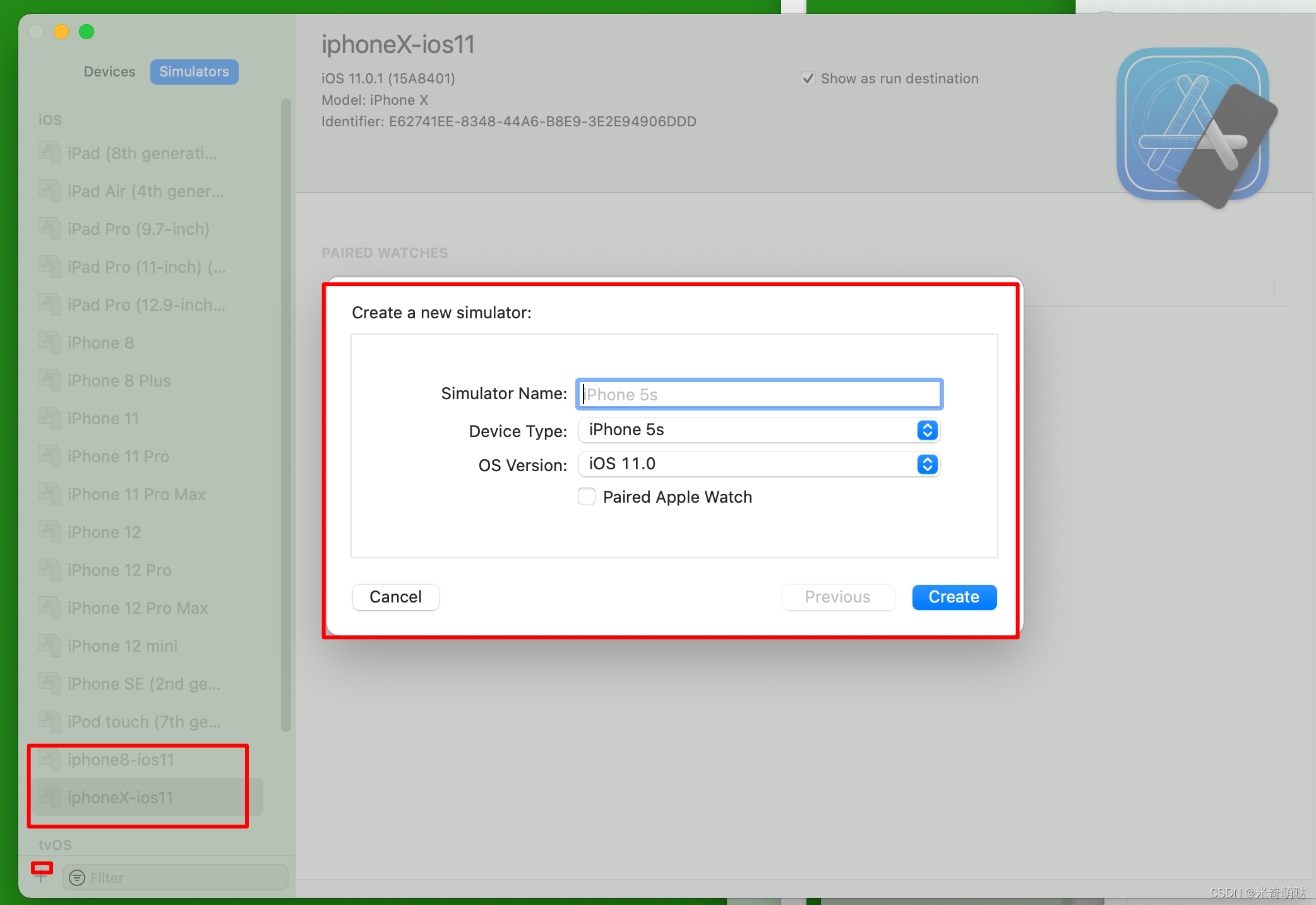The height and width of the screenshot is (905, 1316).
Task: Toggle the Paired Apple Watch checkbox
Action: pyautogui.click(x=587, y=497)
